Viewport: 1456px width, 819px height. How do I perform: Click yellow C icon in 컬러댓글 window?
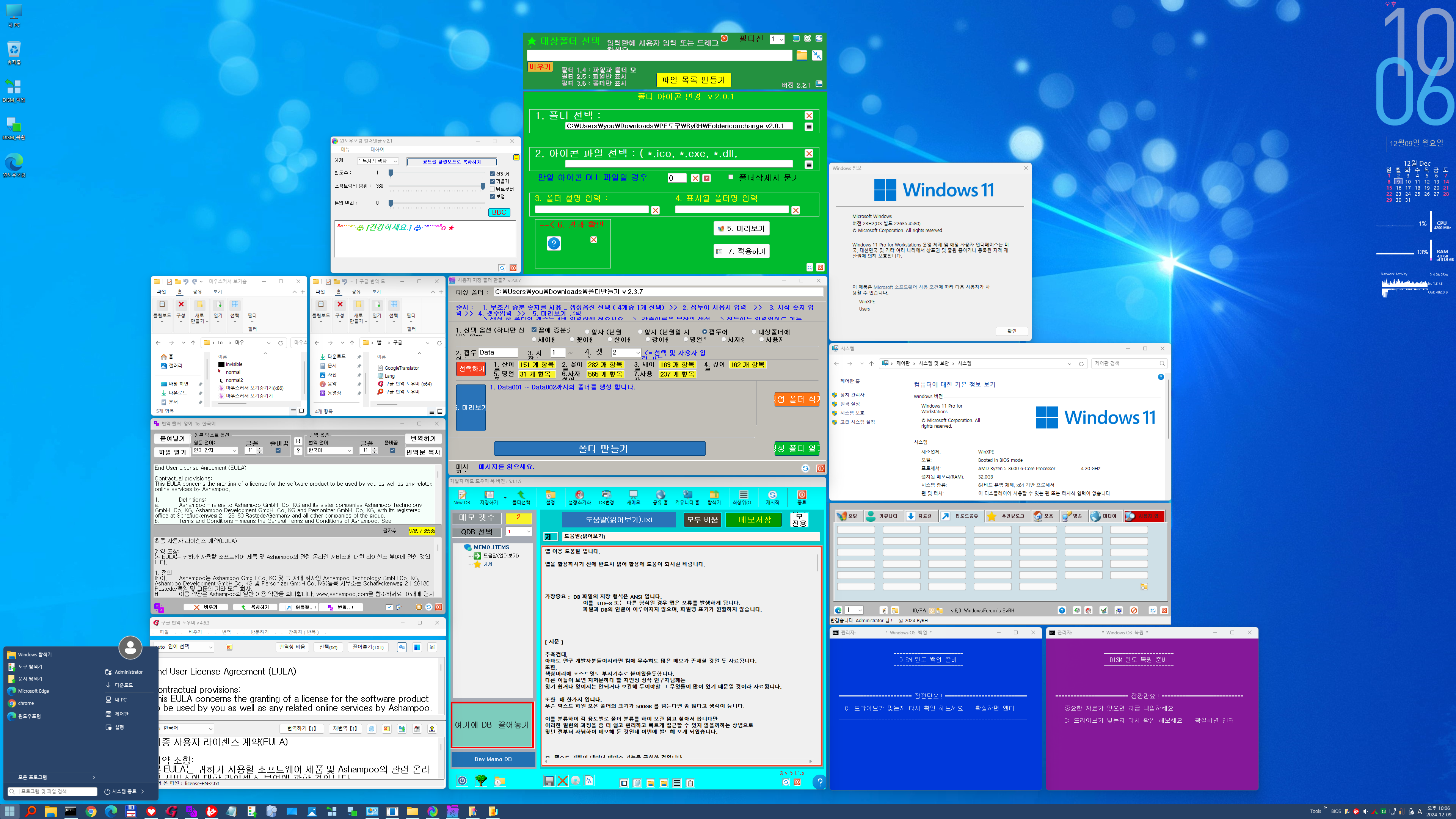[516, 157]
